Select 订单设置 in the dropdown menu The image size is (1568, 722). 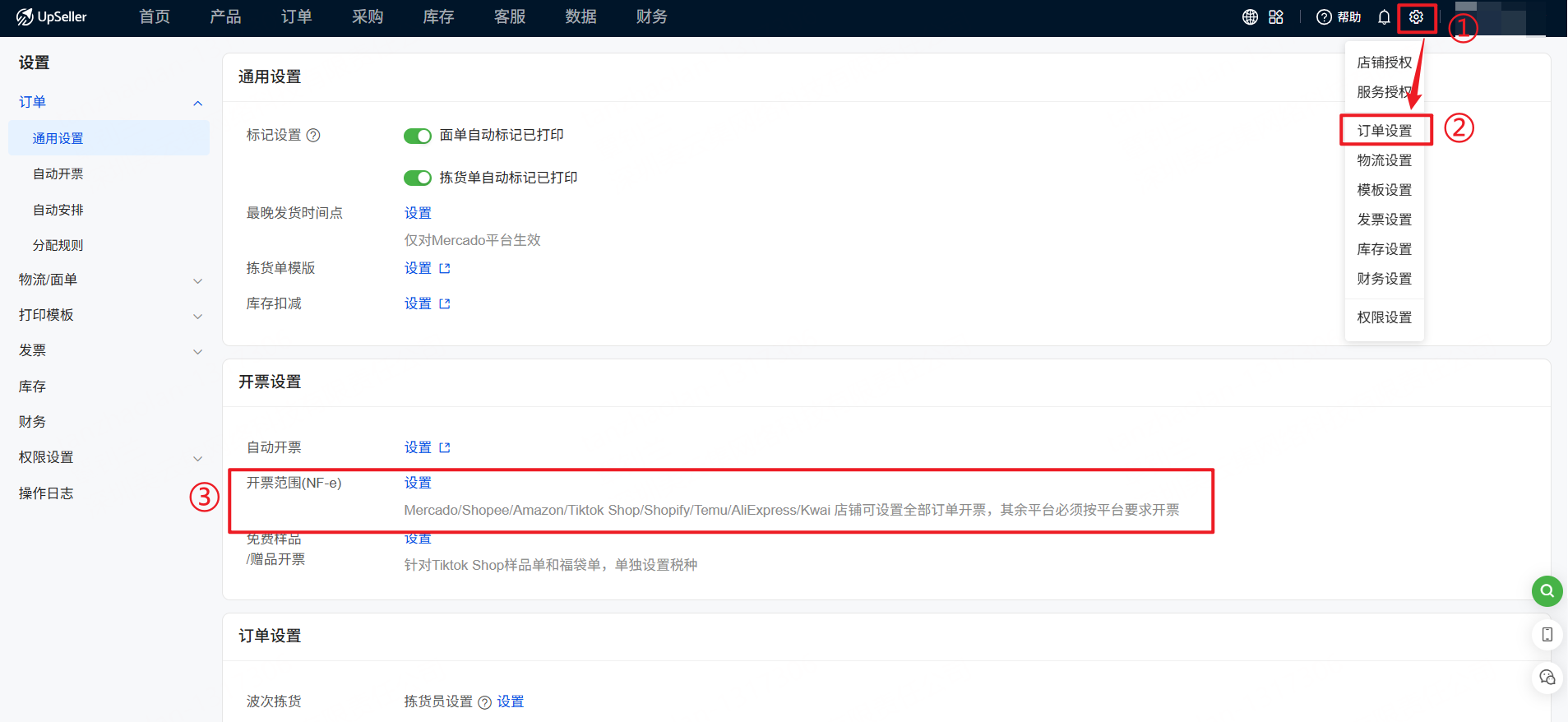coord(1384,131)
